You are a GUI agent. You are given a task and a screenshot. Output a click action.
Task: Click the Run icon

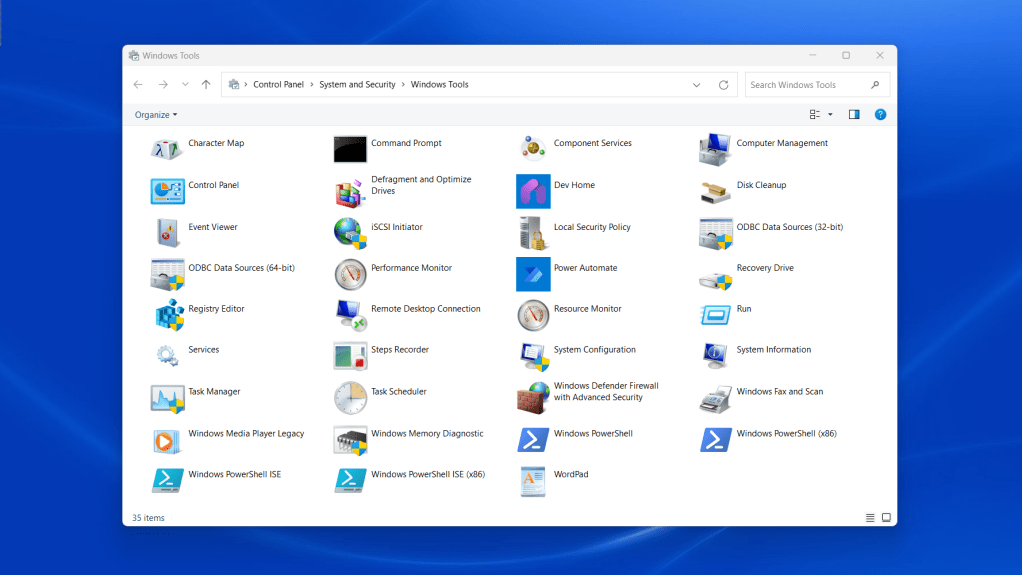[x=715, y=315]
